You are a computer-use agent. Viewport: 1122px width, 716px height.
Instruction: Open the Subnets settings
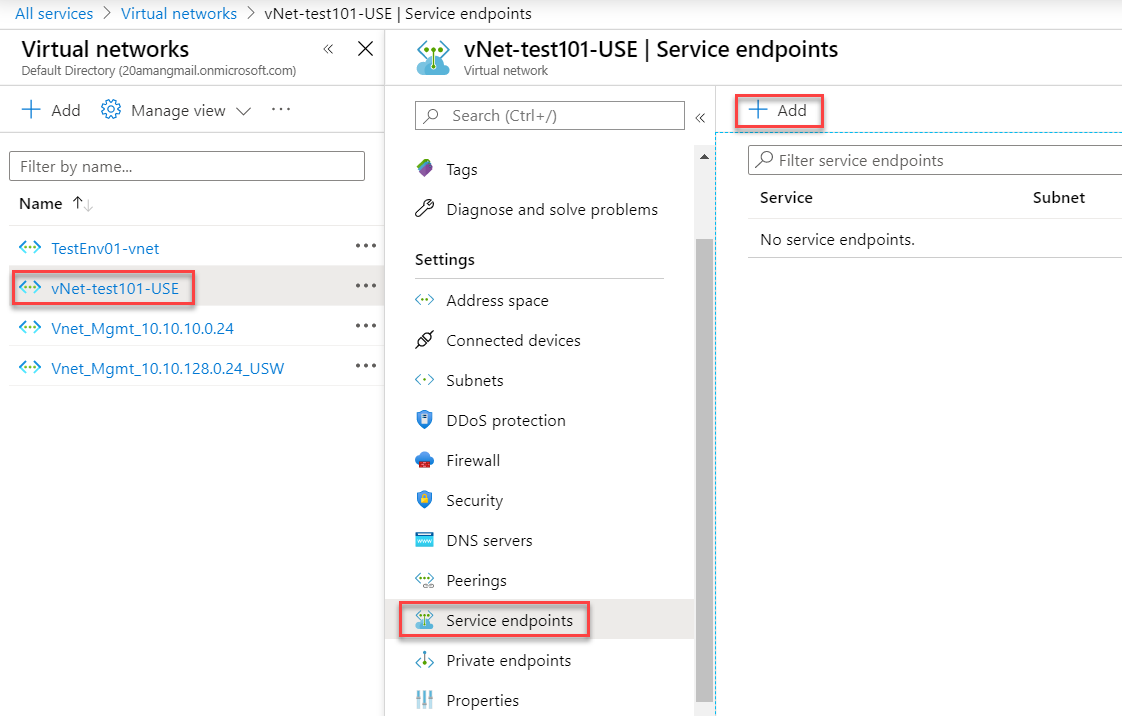tap(474, 381)
